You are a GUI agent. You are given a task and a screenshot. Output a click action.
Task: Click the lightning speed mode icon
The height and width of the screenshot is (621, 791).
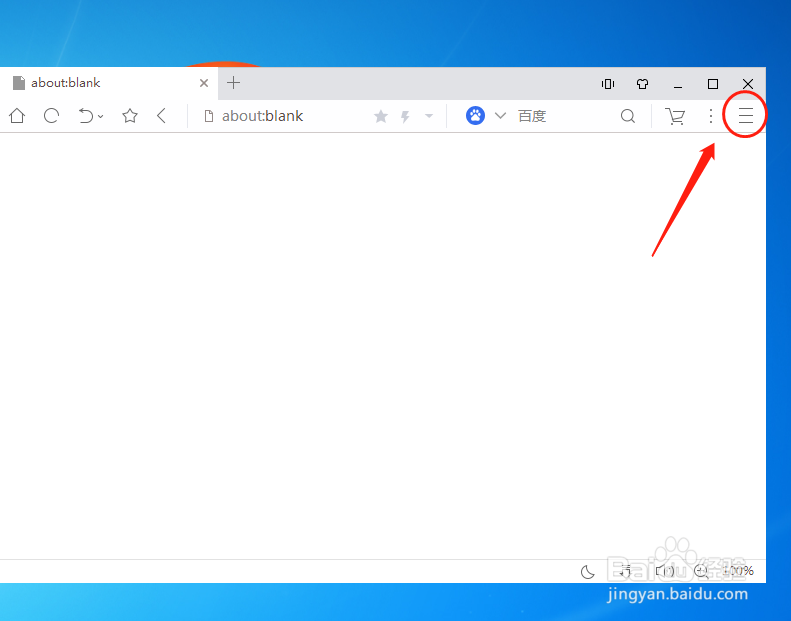point(405,117)
